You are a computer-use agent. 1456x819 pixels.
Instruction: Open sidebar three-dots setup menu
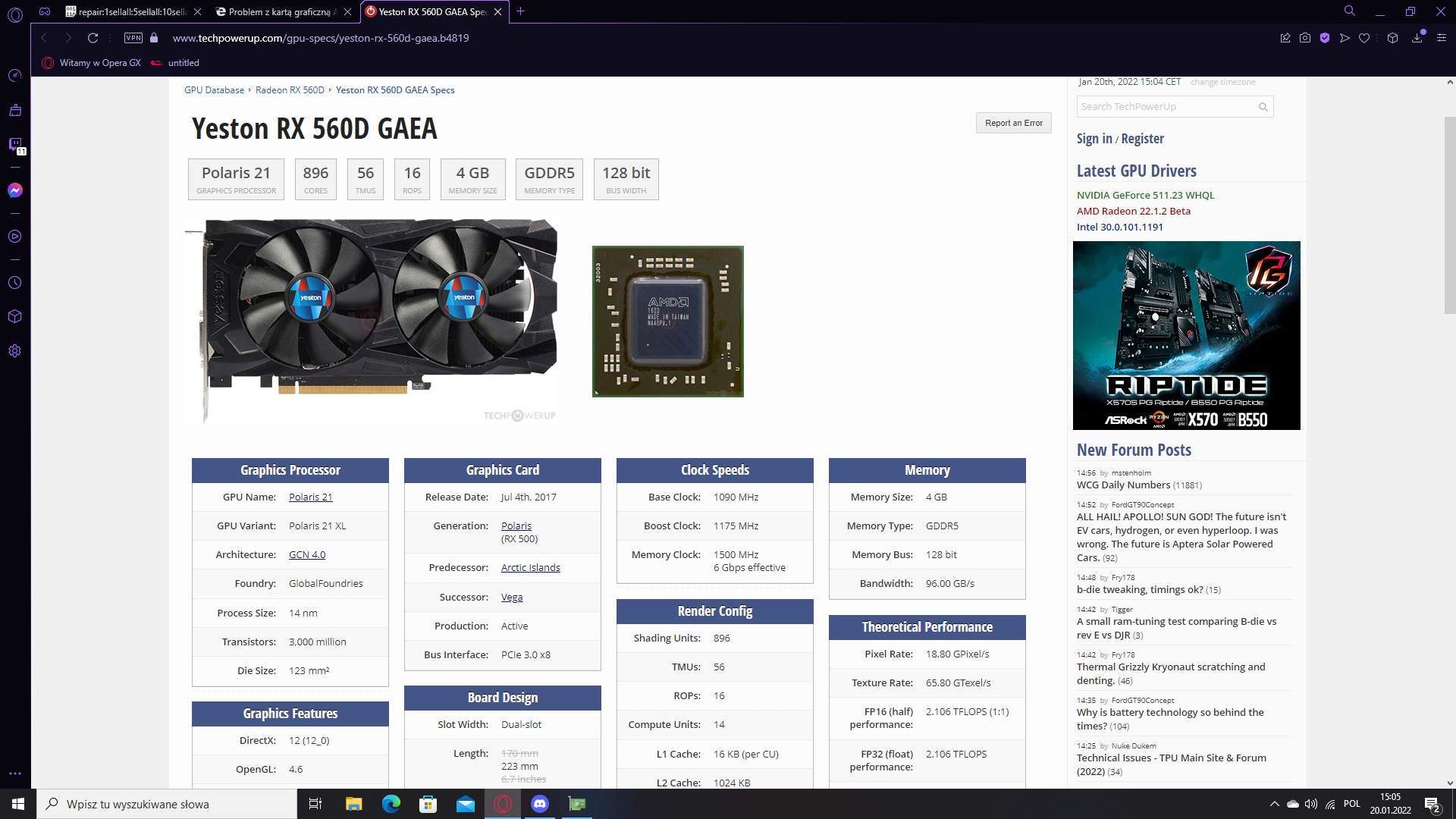(x=14, y=773)
